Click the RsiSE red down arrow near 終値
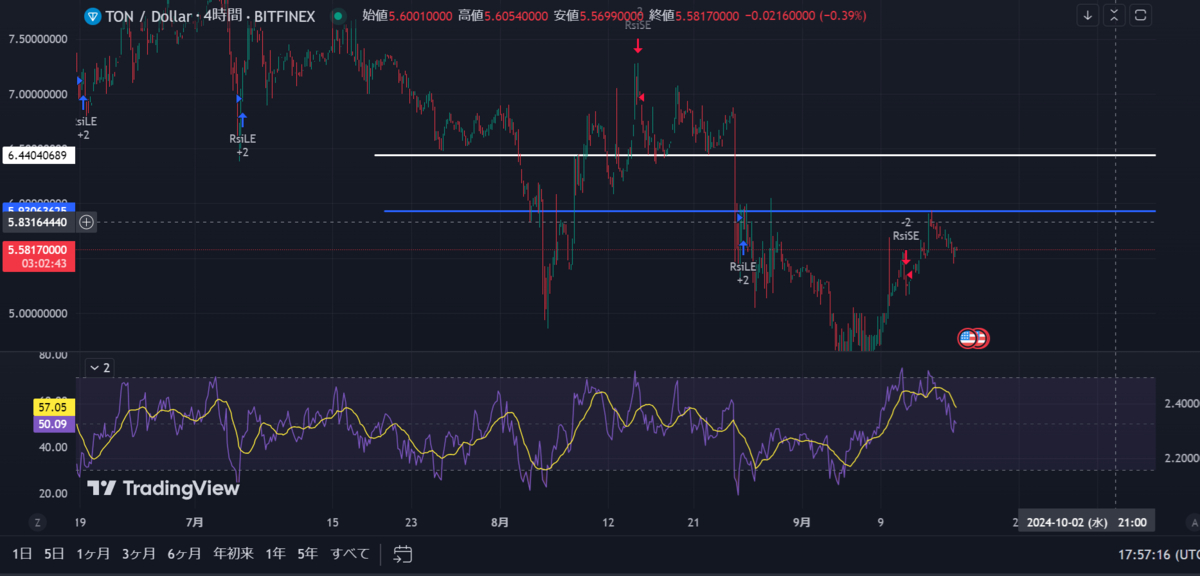This screenshot has height=576, width=1200. pyautogui.click(x=637, y=45)
